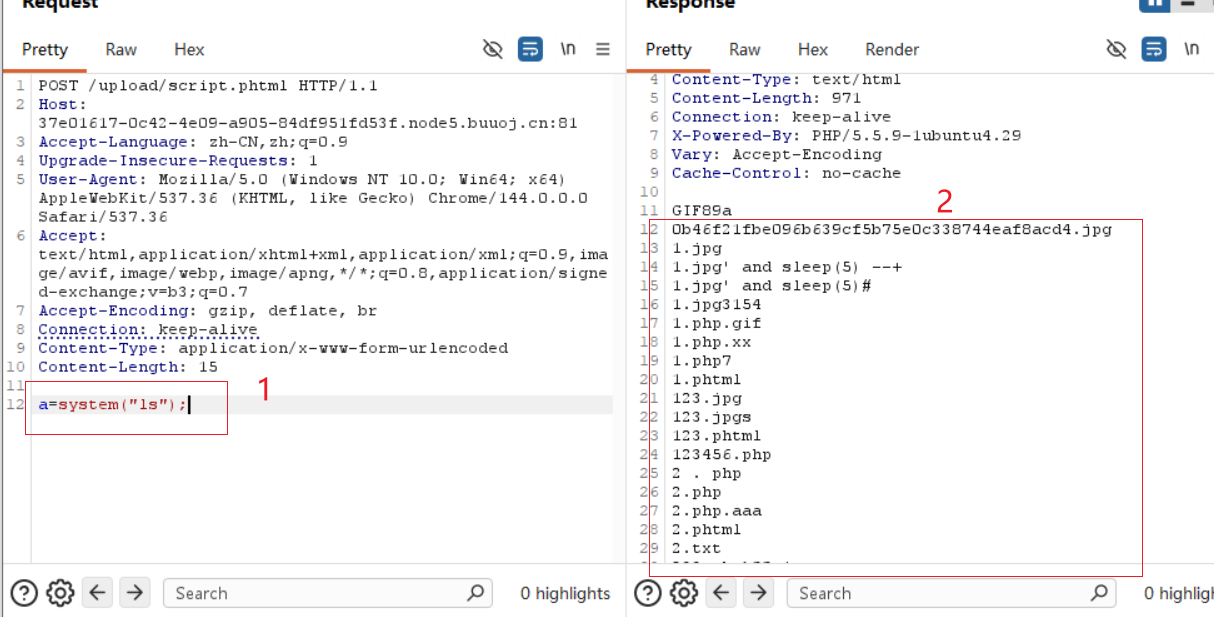Click the "1.jpg' and sleep(5) --+" line
The height and width of the screenshot is (617, 1214).
pyautogui.click(x=786, y=267)
